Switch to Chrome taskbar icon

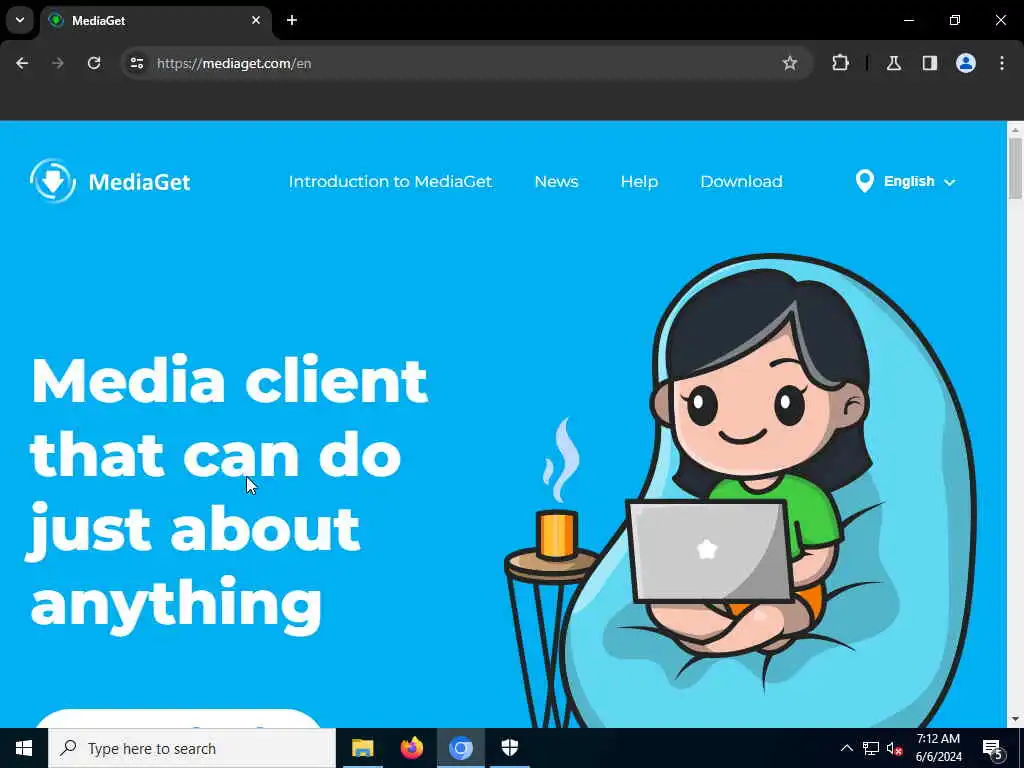pos(460,748)
